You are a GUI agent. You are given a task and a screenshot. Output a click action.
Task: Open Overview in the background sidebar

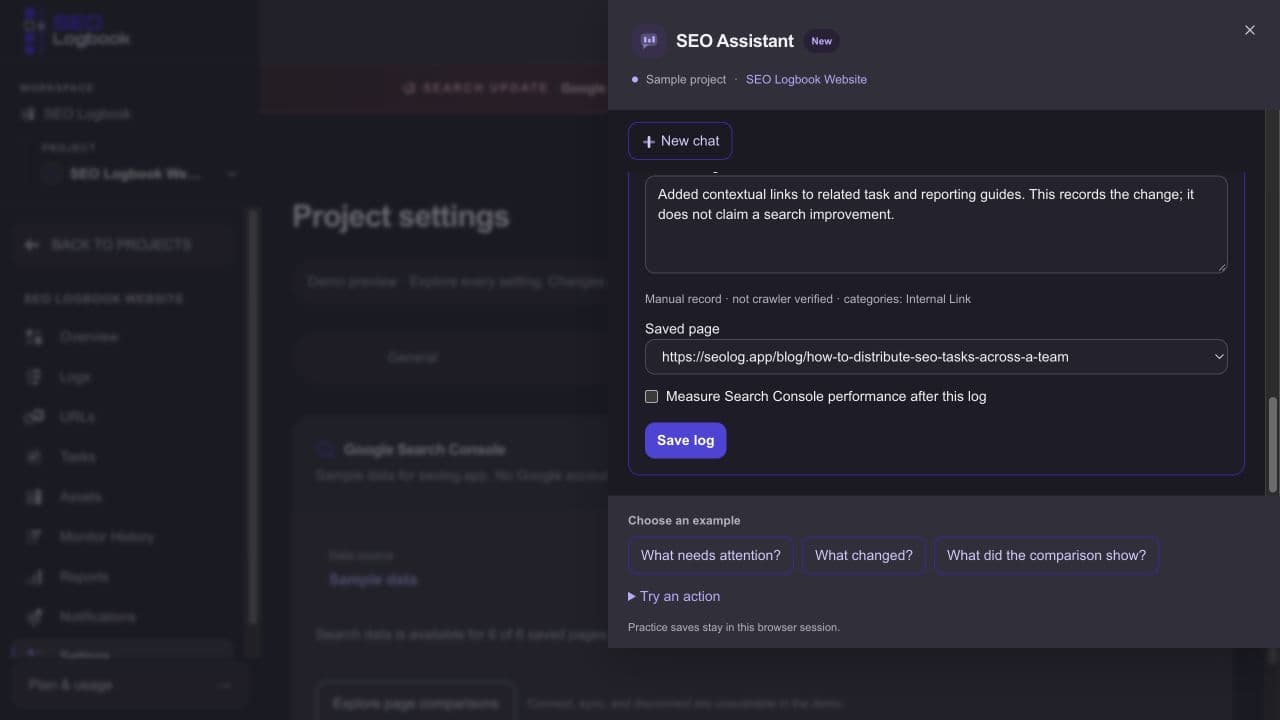(x=88, y=337)
